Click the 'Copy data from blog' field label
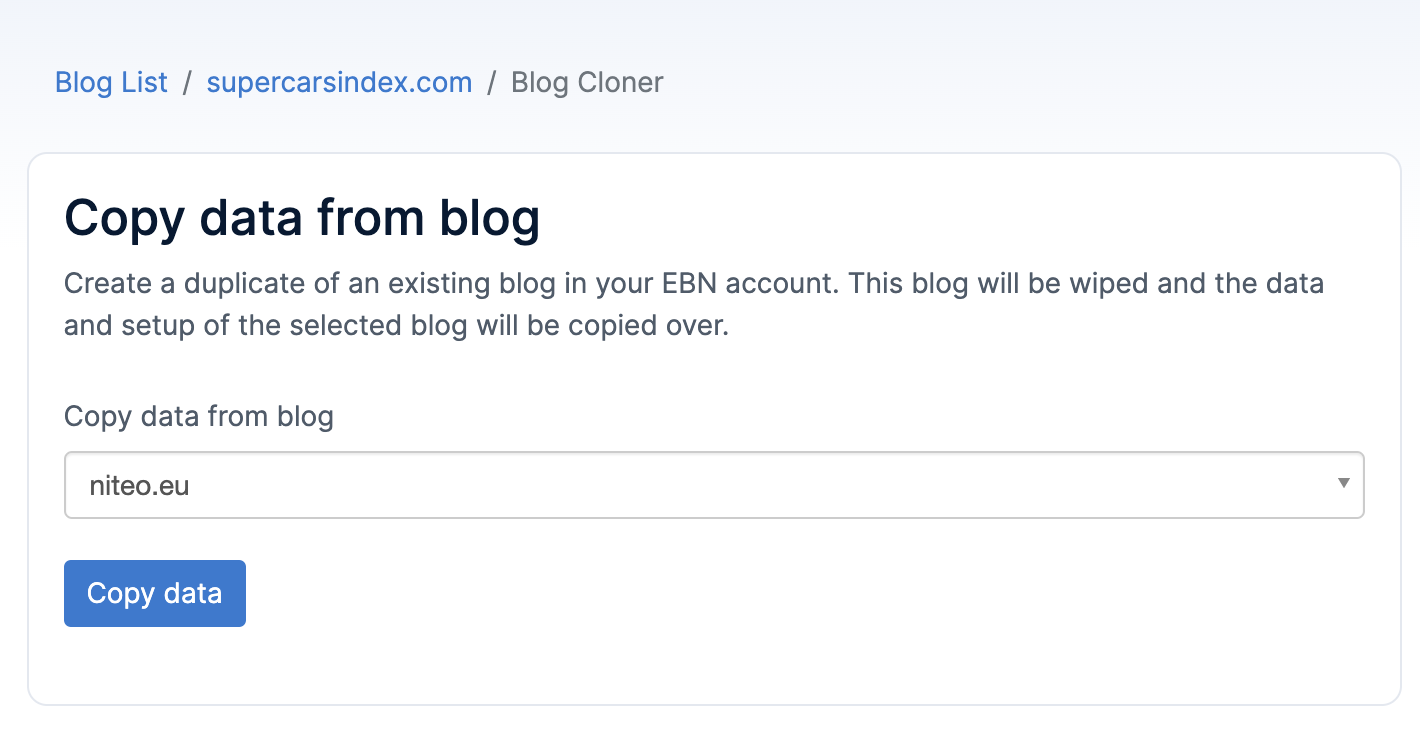 [198, 416]
